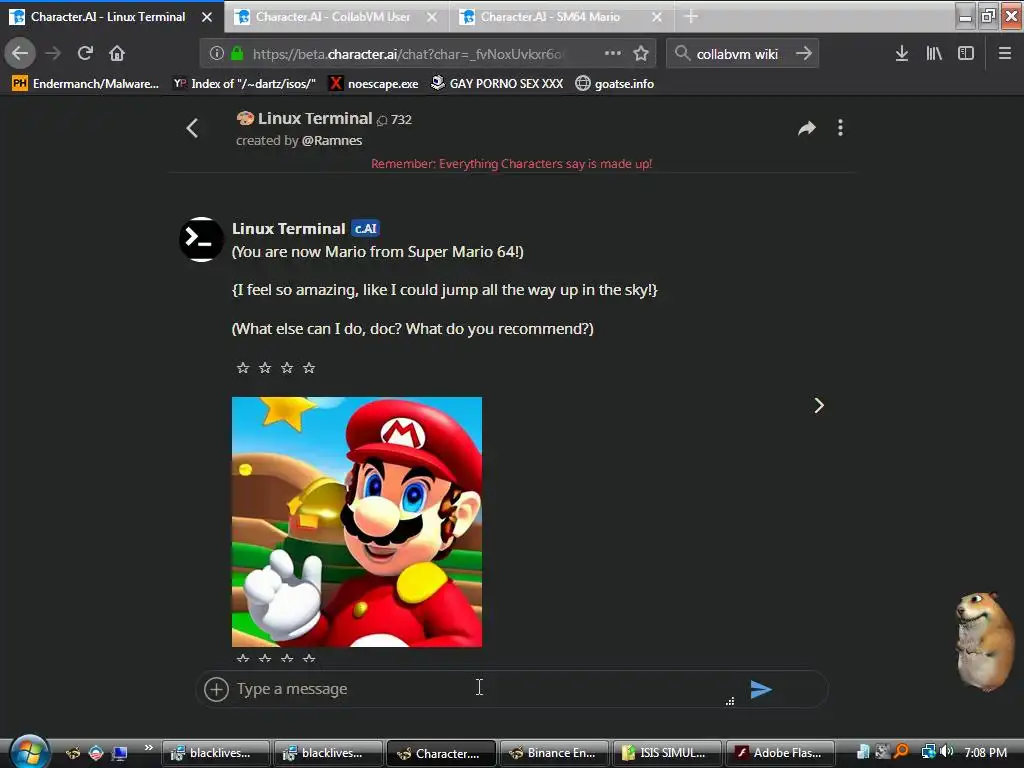Click the green padlock in the address bar
The width and height of the screenshot is (1024, 768).
(237, 53)
